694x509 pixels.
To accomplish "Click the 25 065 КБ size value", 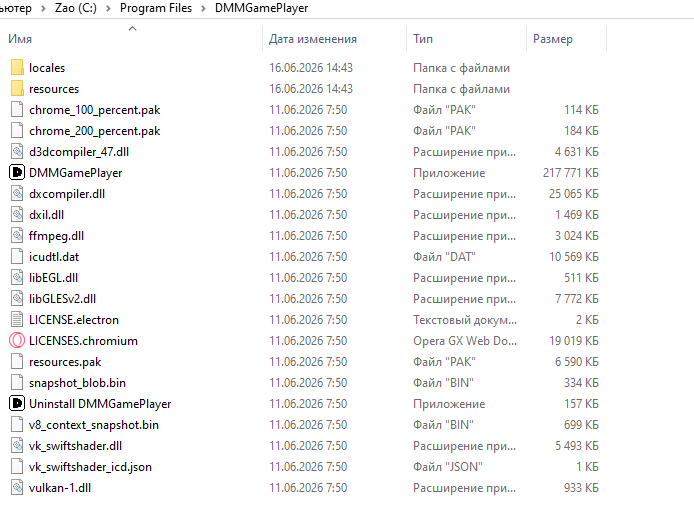I will click(x=574, y=194).
